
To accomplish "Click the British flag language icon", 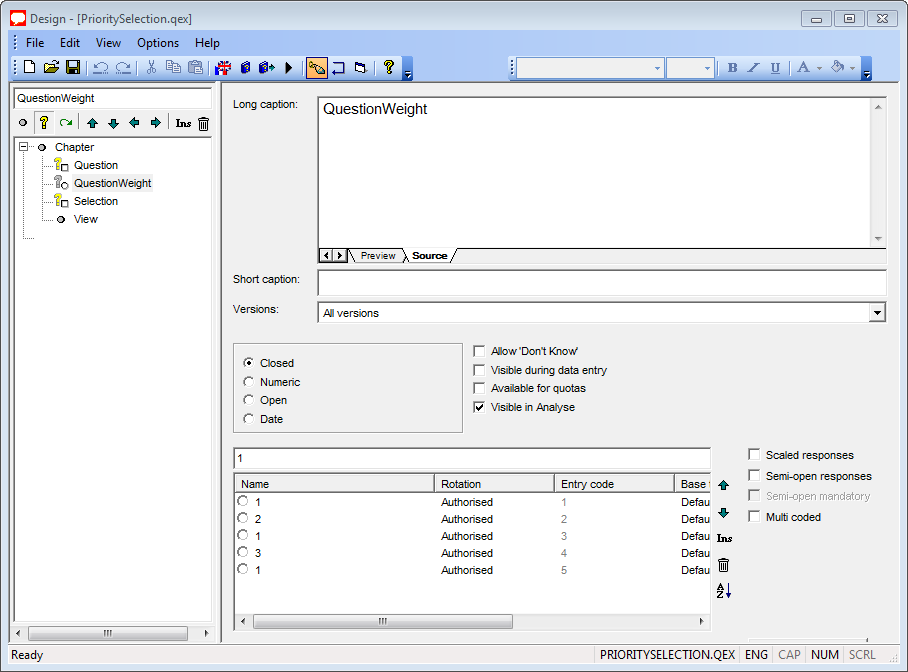I will click(x=223, y=67).
